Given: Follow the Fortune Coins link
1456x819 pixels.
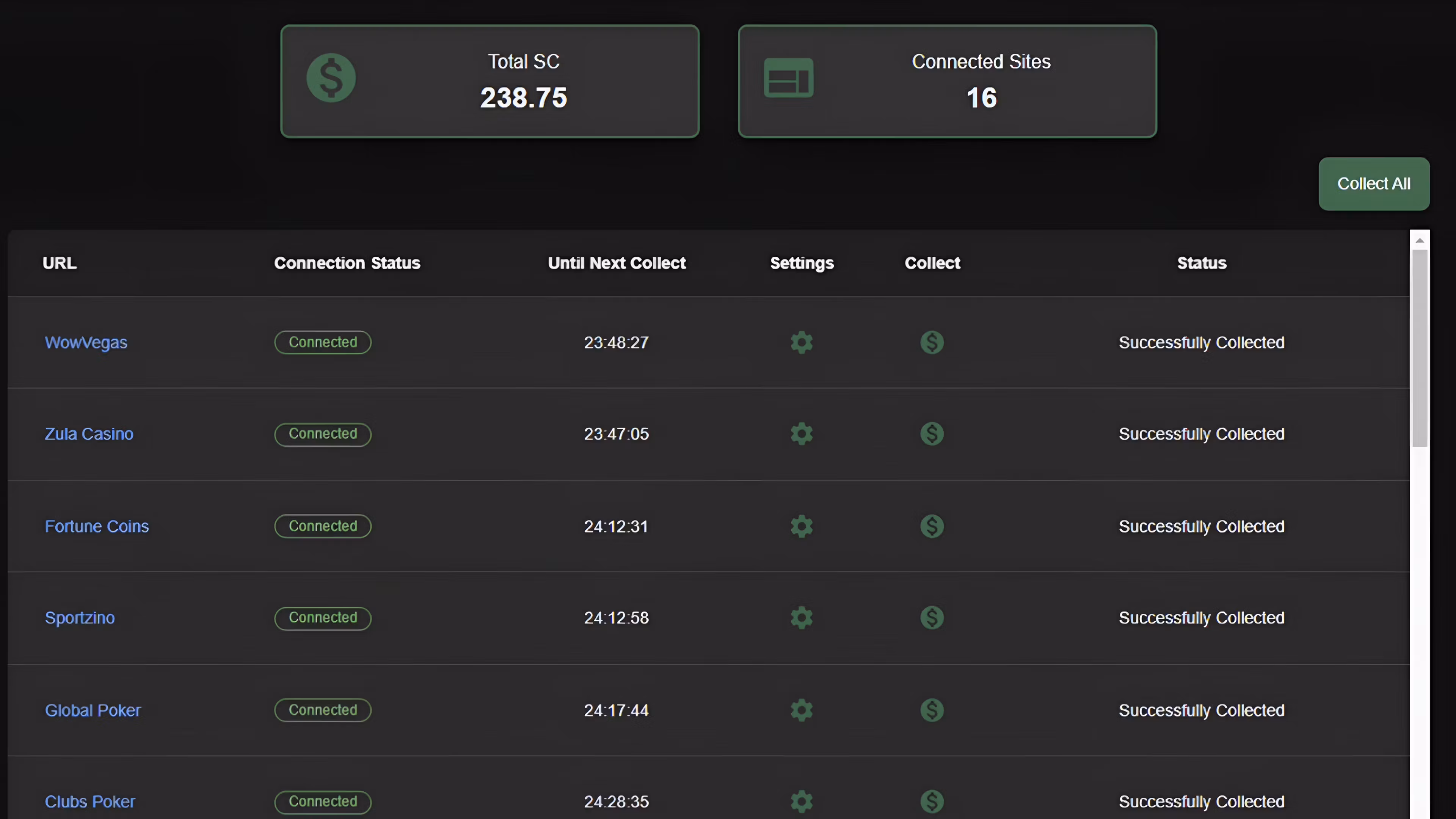Looking at the screenshot, I should coord(97,526).
